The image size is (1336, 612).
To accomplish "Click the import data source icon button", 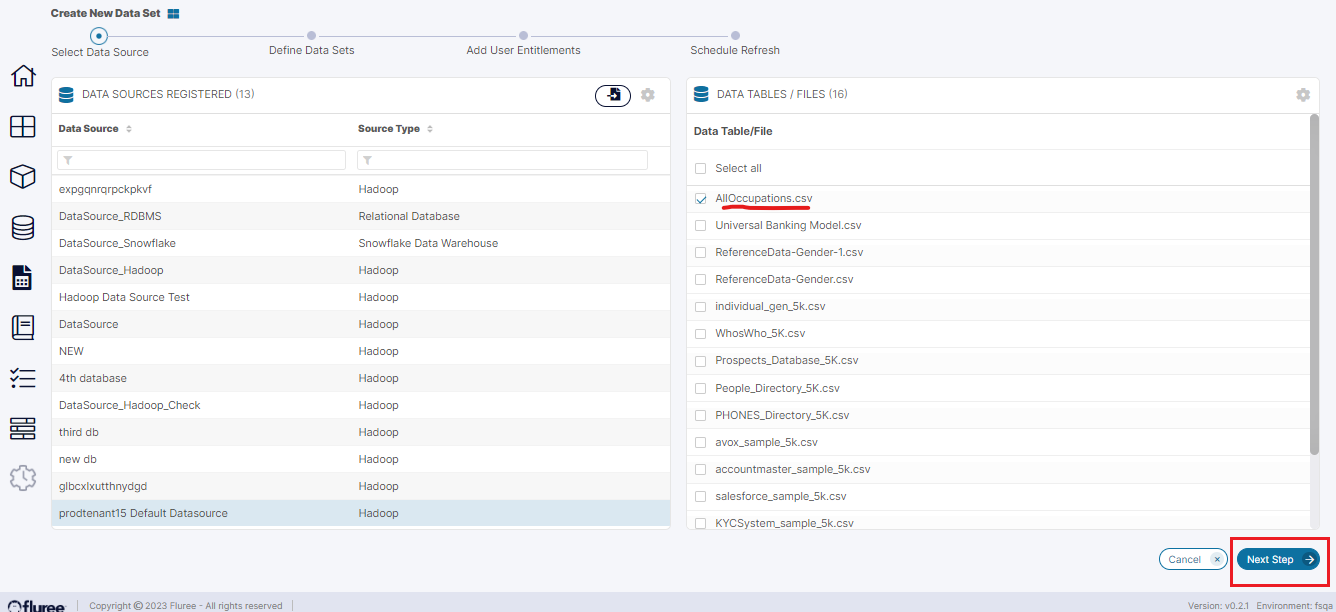I will pyautogui.click(x=613, y=95).
